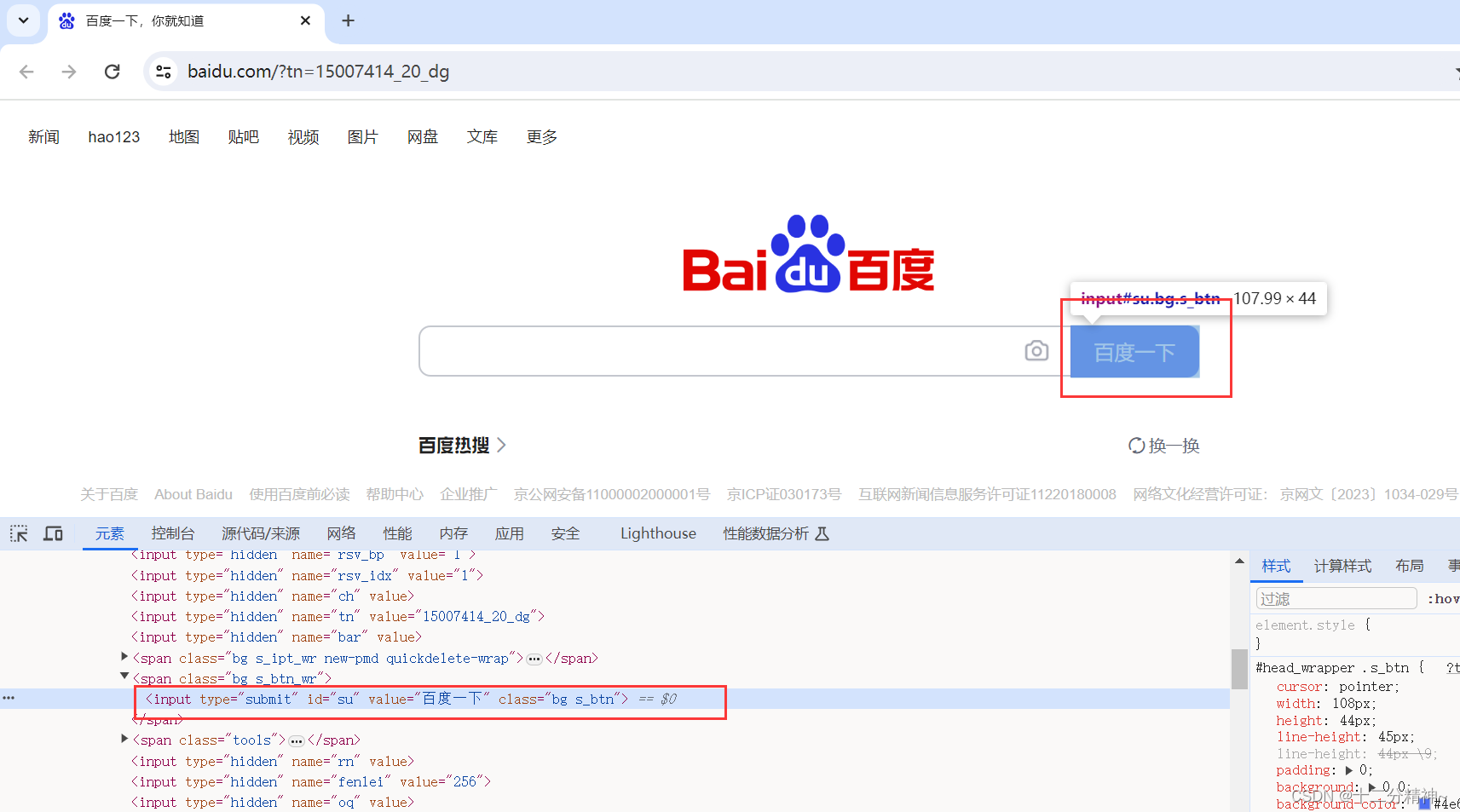The image size is (1460, 812).
Task: Switch to the 元素 DevTools tab
Action: [110, 533]
